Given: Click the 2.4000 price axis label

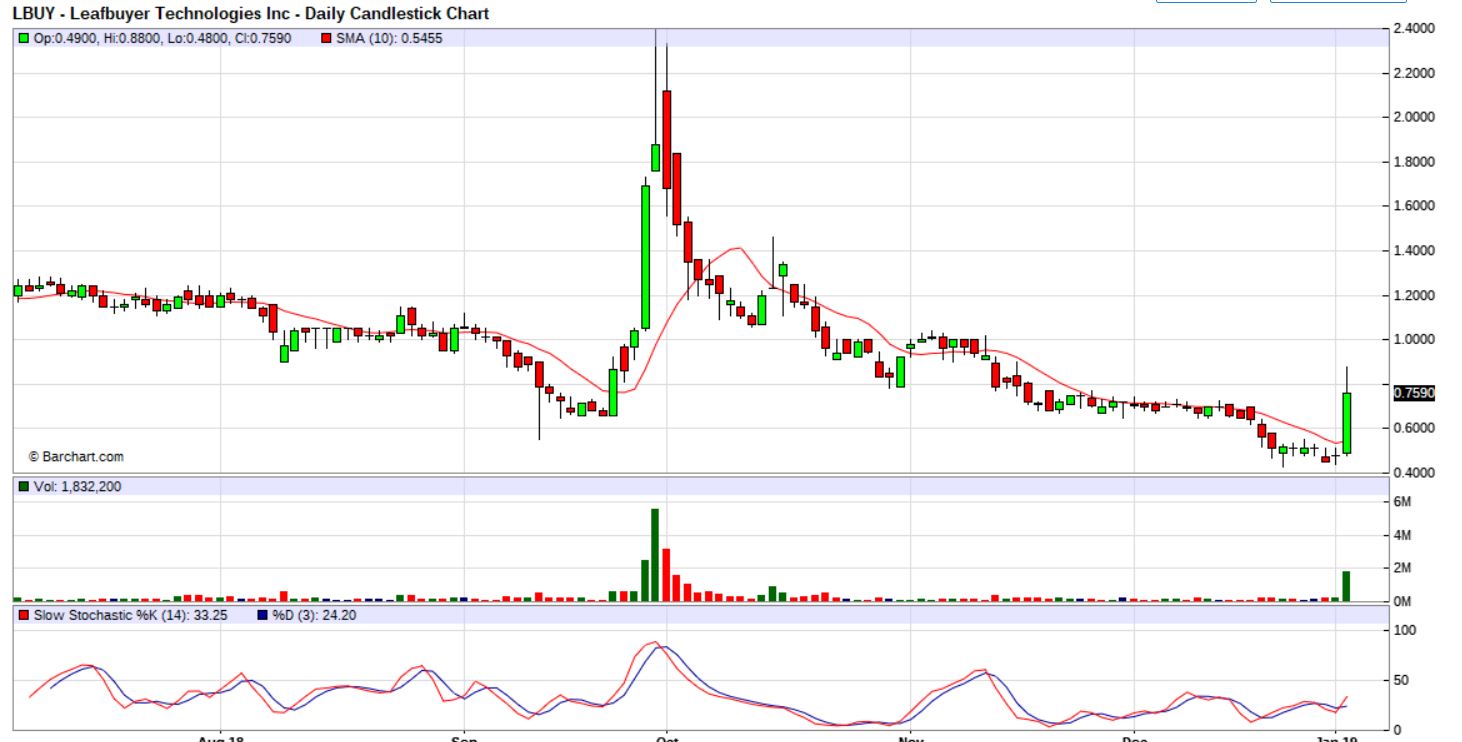Looking at the screenshot, I should (x=1414, y=28).
